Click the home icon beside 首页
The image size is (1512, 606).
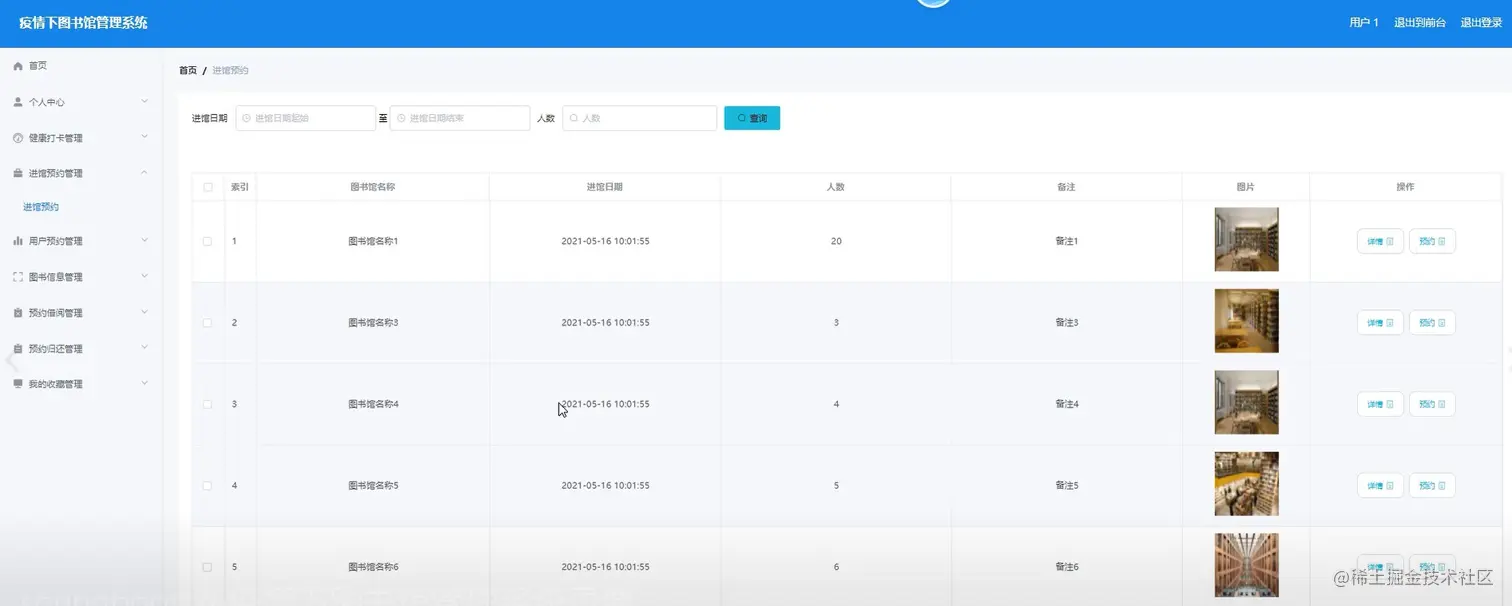pyautogui.click(x=18, y=66)
